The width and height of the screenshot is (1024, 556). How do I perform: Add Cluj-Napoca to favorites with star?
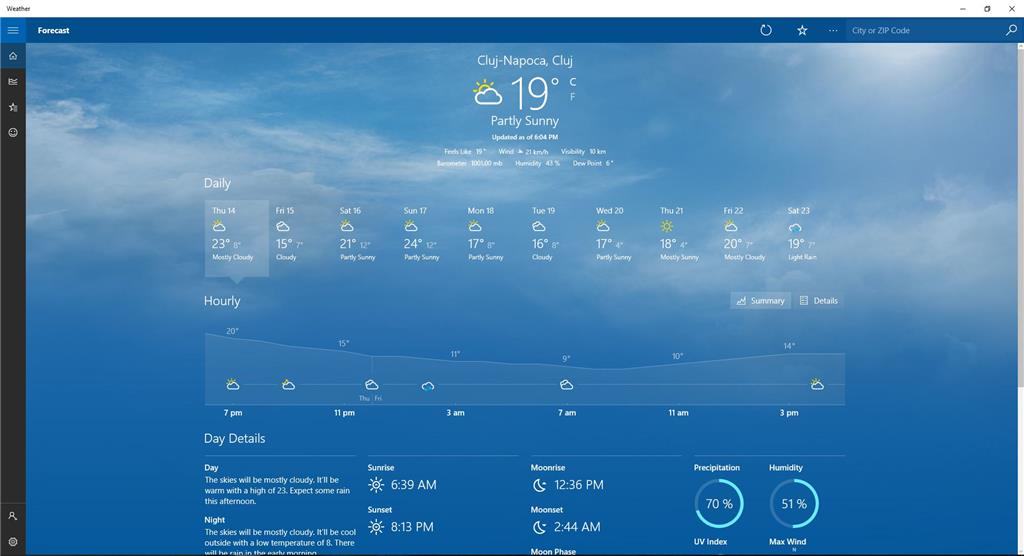[802, 30]
